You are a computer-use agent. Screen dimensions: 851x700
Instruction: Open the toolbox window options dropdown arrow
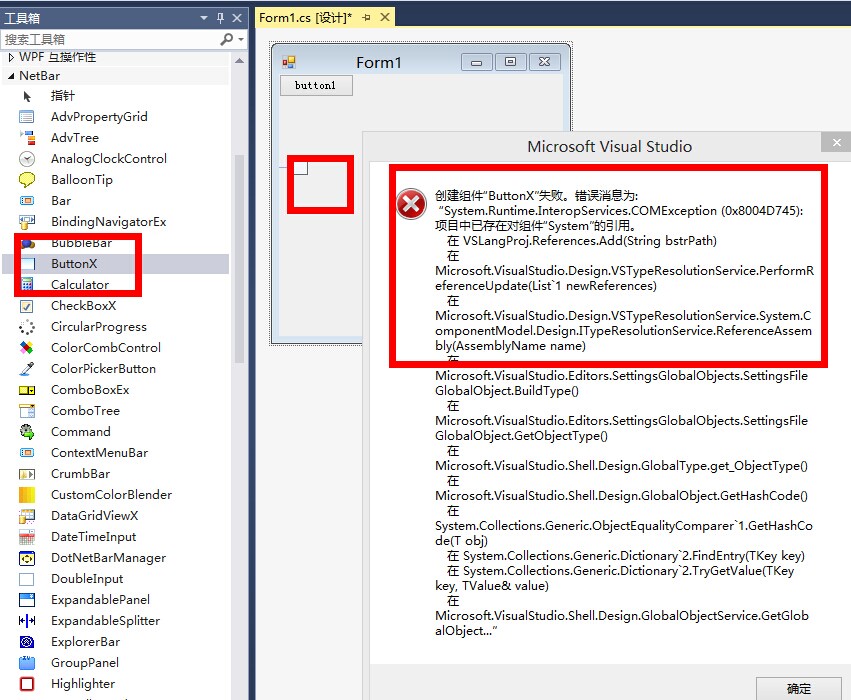point(204,18)
